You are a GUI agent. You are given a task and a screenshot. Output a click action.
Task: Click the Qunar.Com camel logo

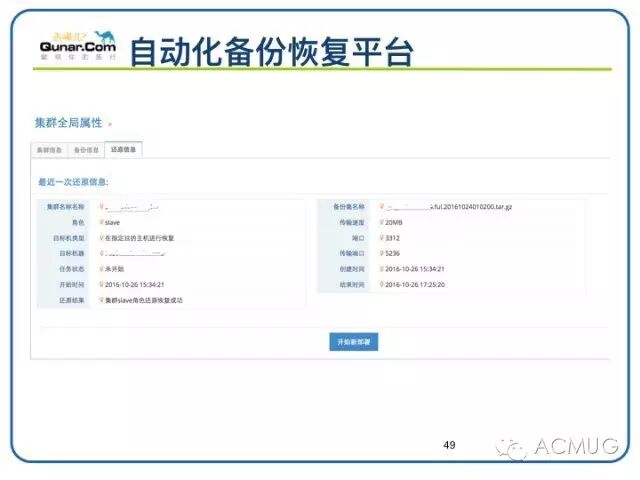tap(78, 46)
